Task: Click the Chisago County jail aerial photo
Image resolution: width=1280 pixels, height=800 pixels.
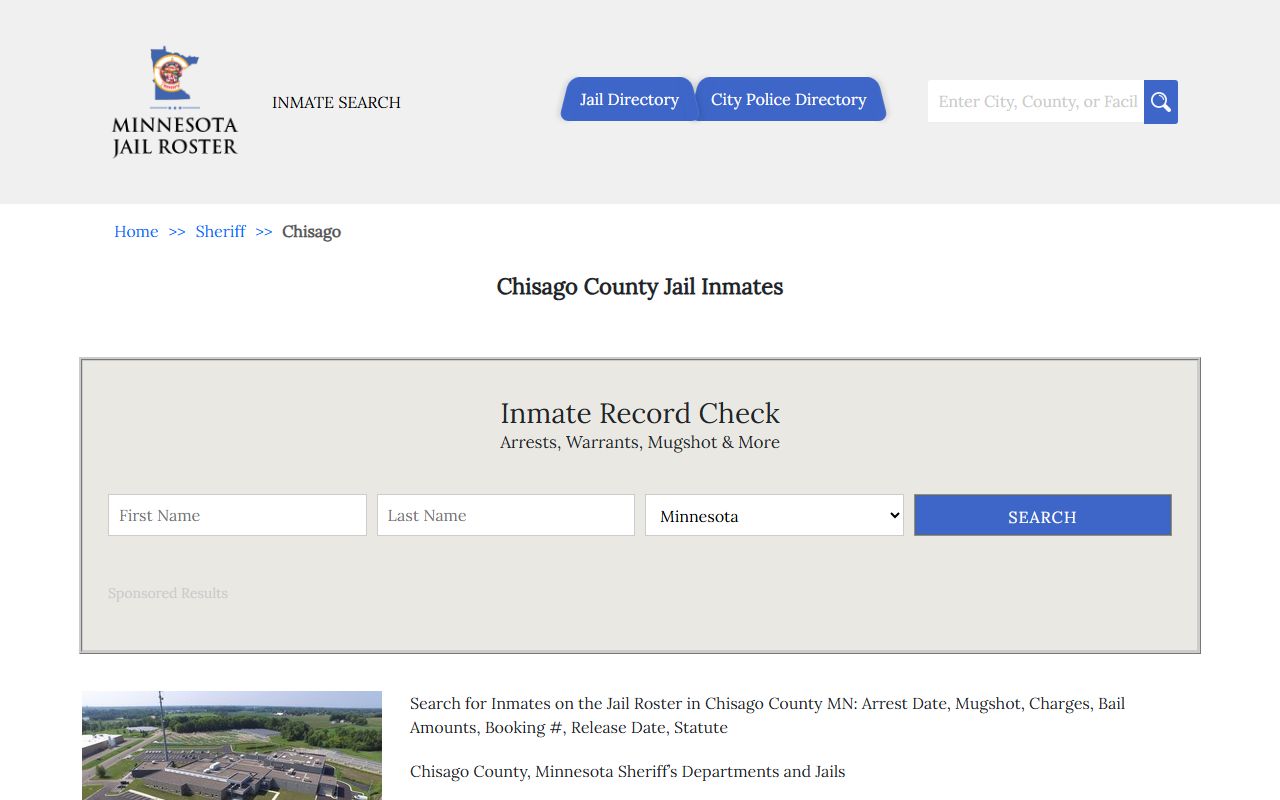Action: point(232,745)
